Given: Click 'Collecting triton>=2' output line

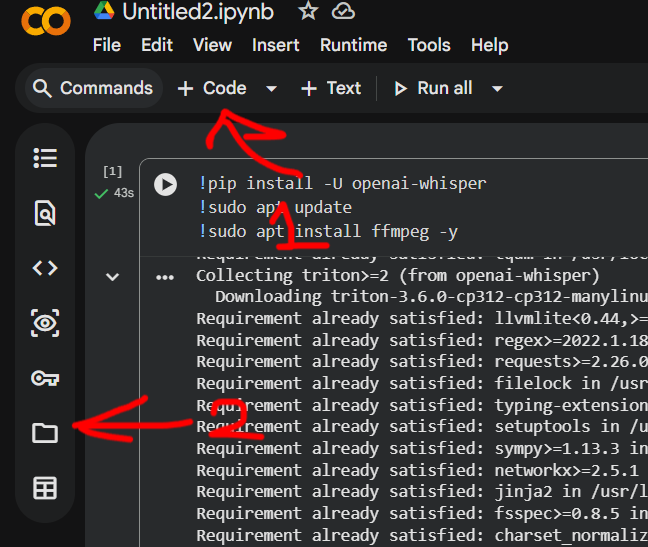Looking at the screenshot, I should pyautogui.click(x=398, y=276).
